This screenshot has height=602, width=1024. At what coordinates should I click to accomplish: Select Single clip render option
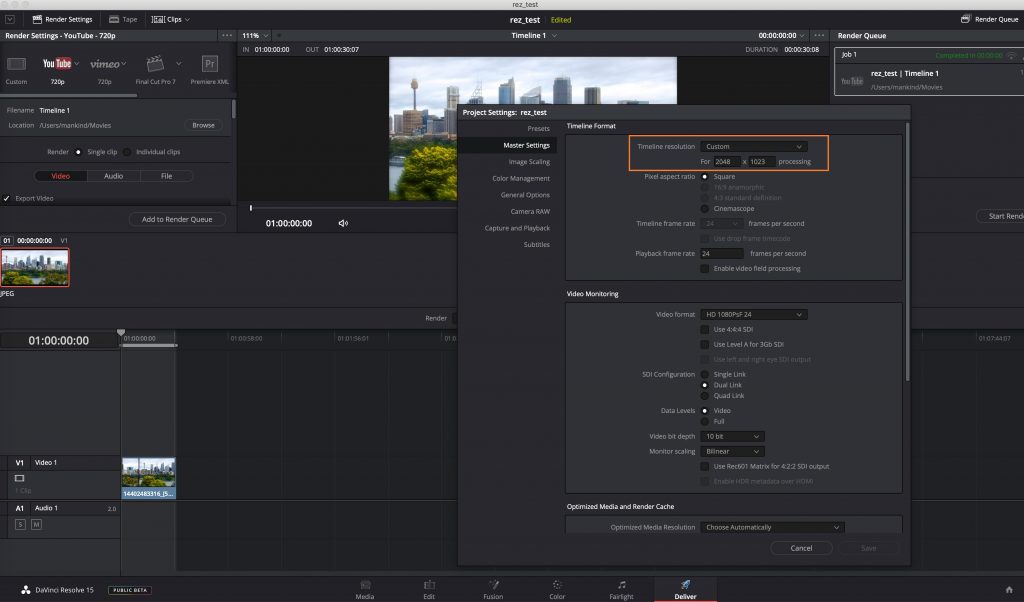(x=78, y=152)
